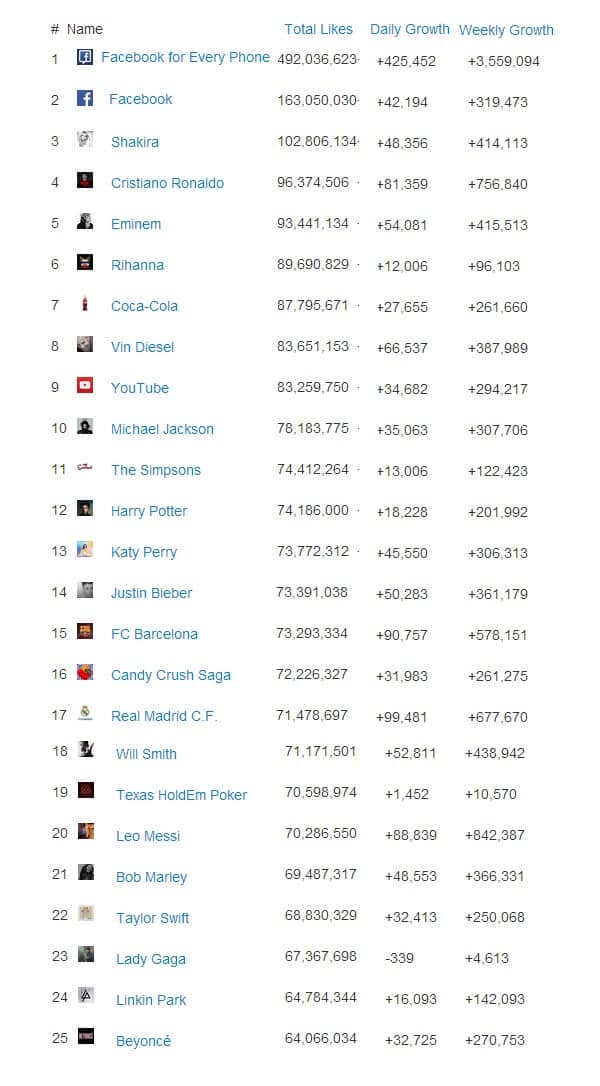Viewport: 600px width, 1086px height.
Task: Open the Michael Jackson page link
Action: 162,429
